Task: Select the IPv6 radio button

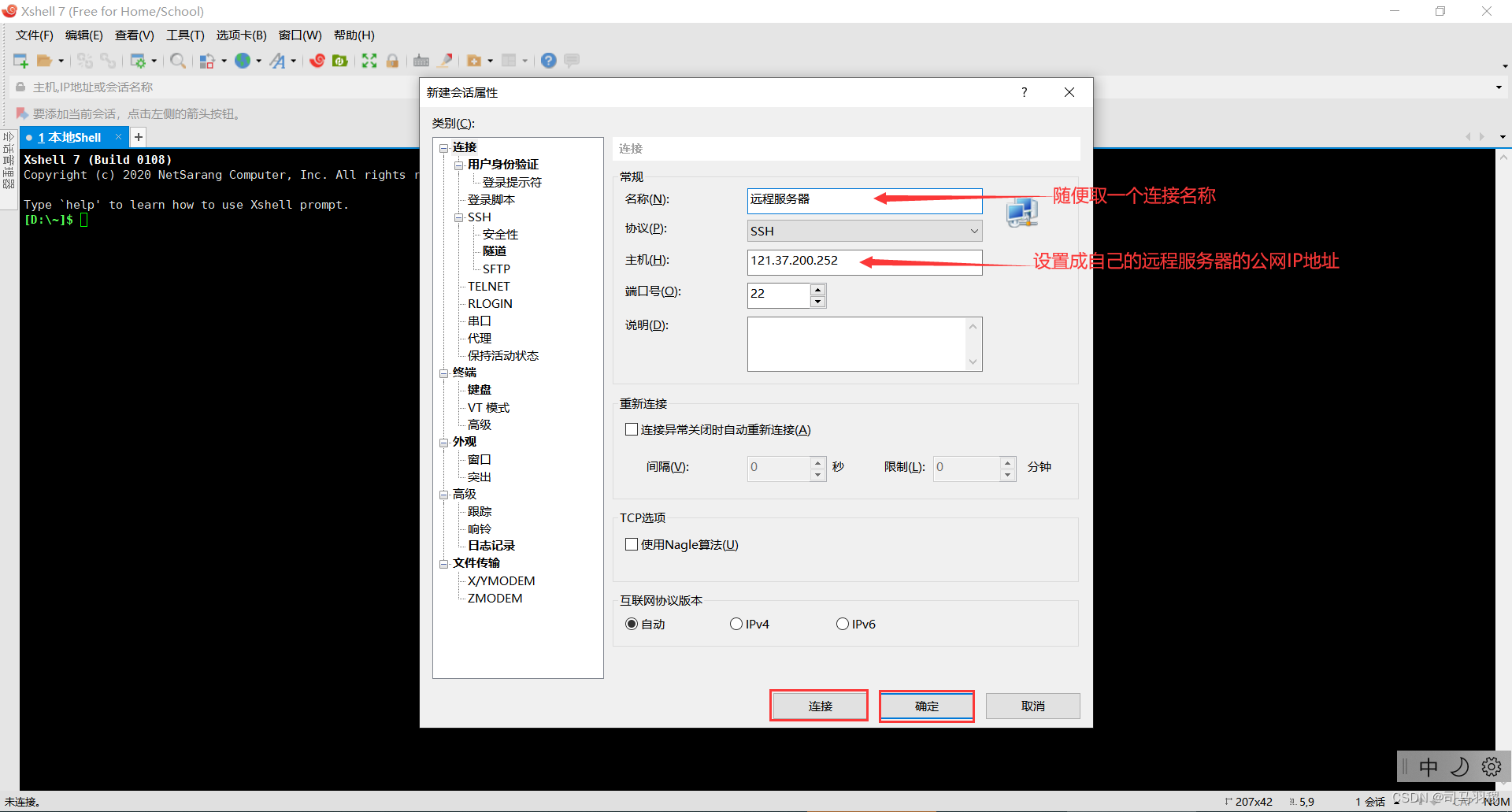Action: tap(843, 624)
